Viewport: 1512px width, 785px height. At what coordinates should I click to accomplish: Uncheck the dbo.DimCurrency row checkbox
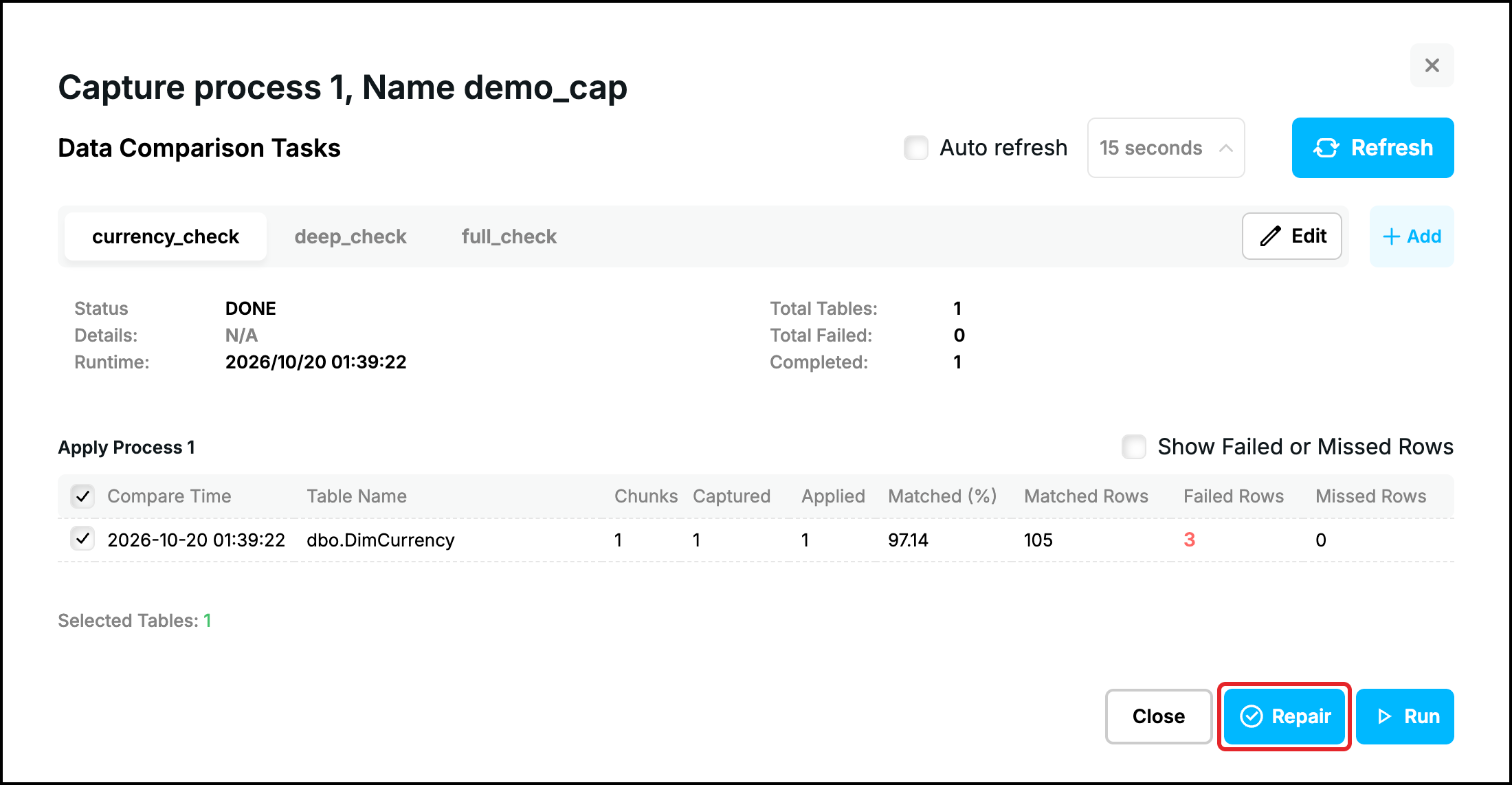(82, 540)
